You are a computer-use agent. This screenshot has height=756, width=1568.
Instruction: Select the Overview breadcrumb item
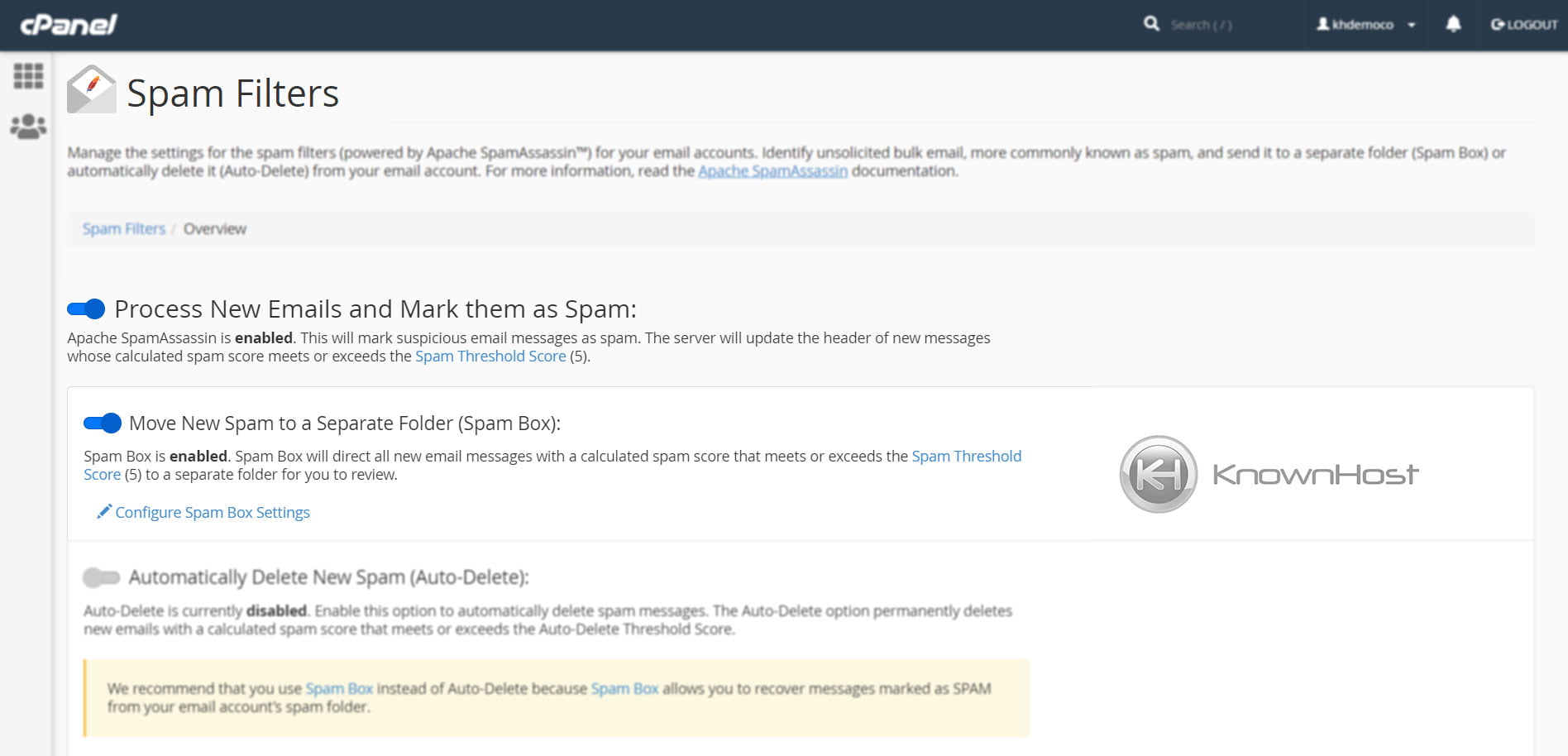[x=215, y=229]
